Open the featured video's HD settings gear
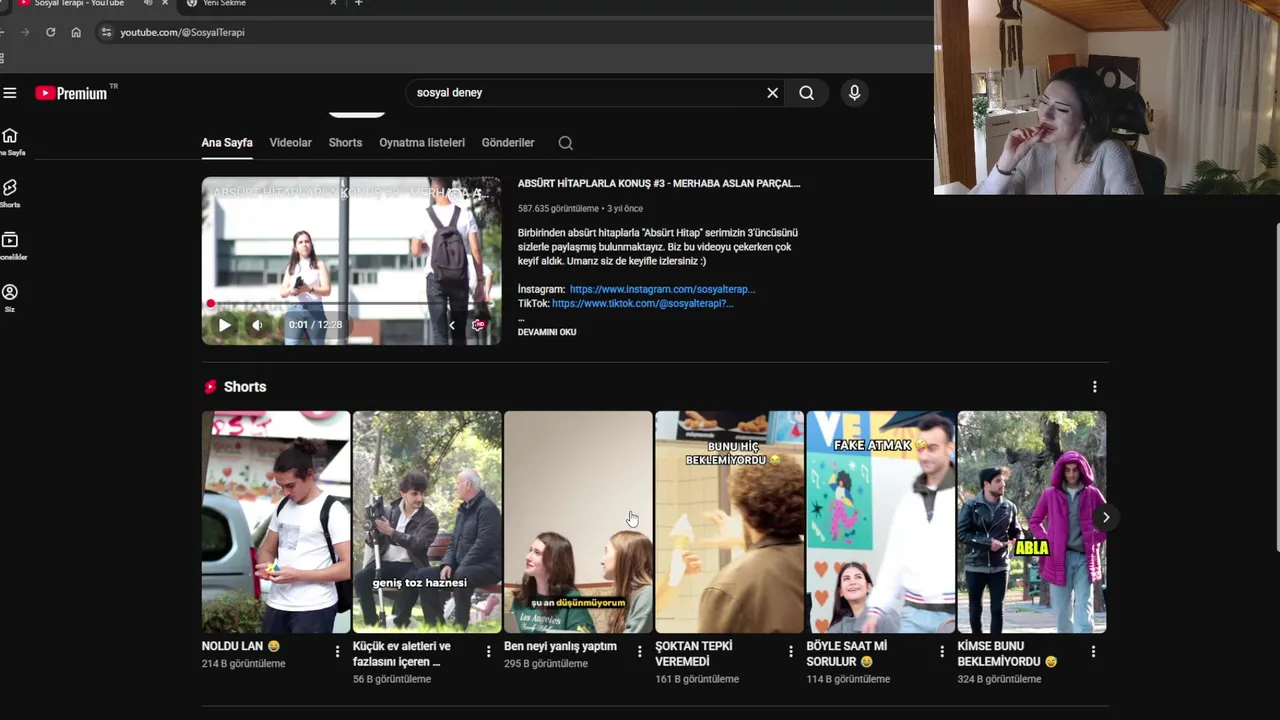This screenshot has width=1280, height=720. 479,325
